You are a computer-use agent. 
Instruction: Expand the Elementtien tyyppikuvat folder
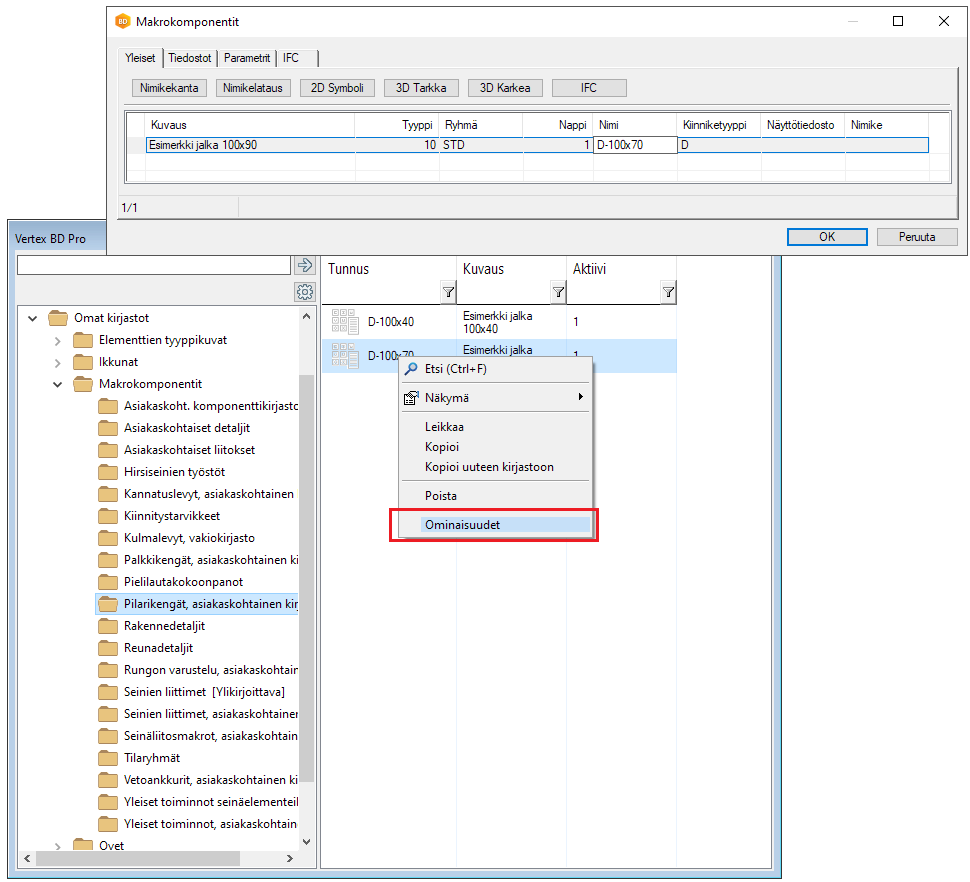point(58,340)
